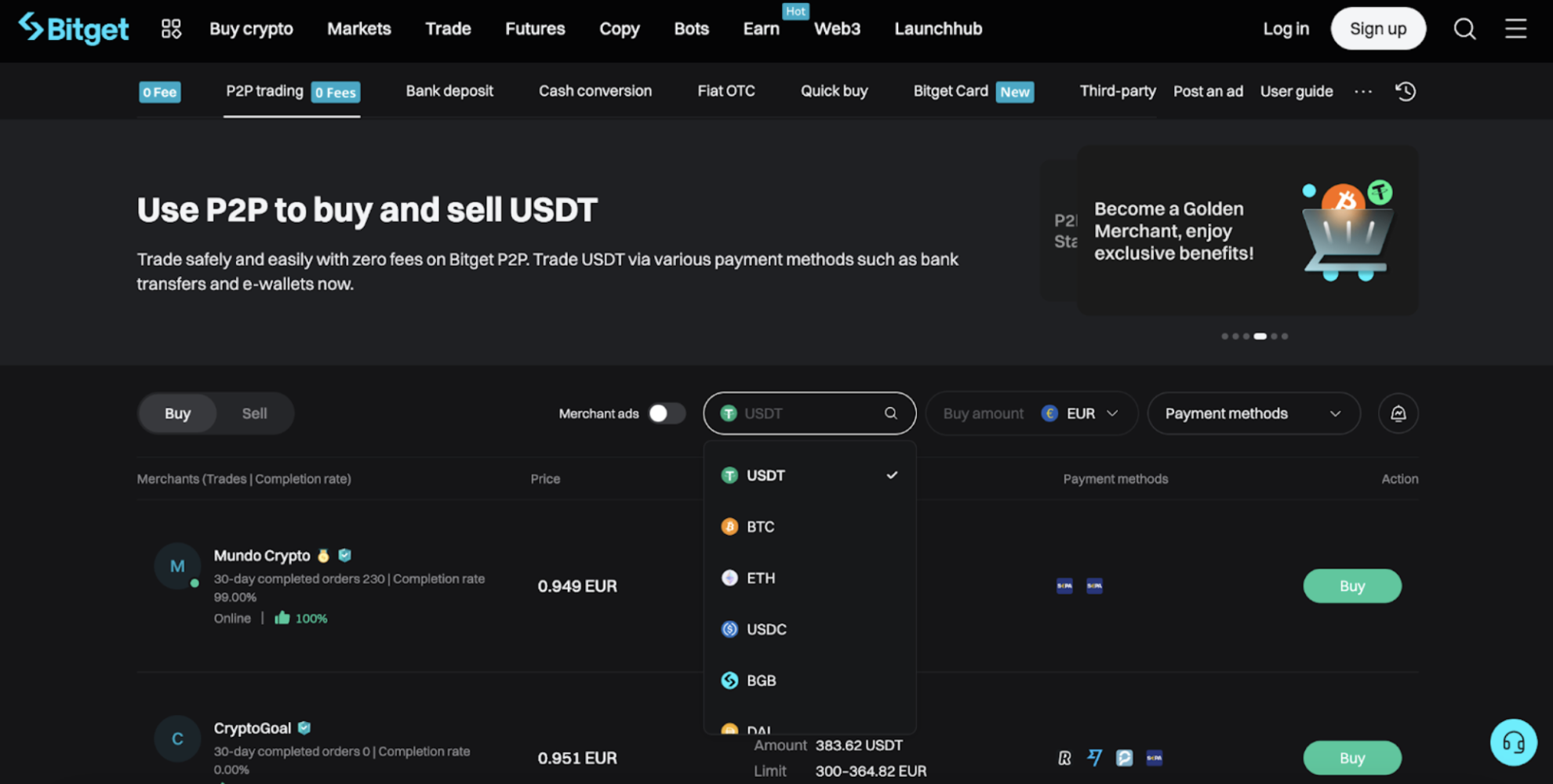Click Wise icon in CryptoGoal row
Viewport: 1553px width, 784px height.
(x=1094, y=757)
